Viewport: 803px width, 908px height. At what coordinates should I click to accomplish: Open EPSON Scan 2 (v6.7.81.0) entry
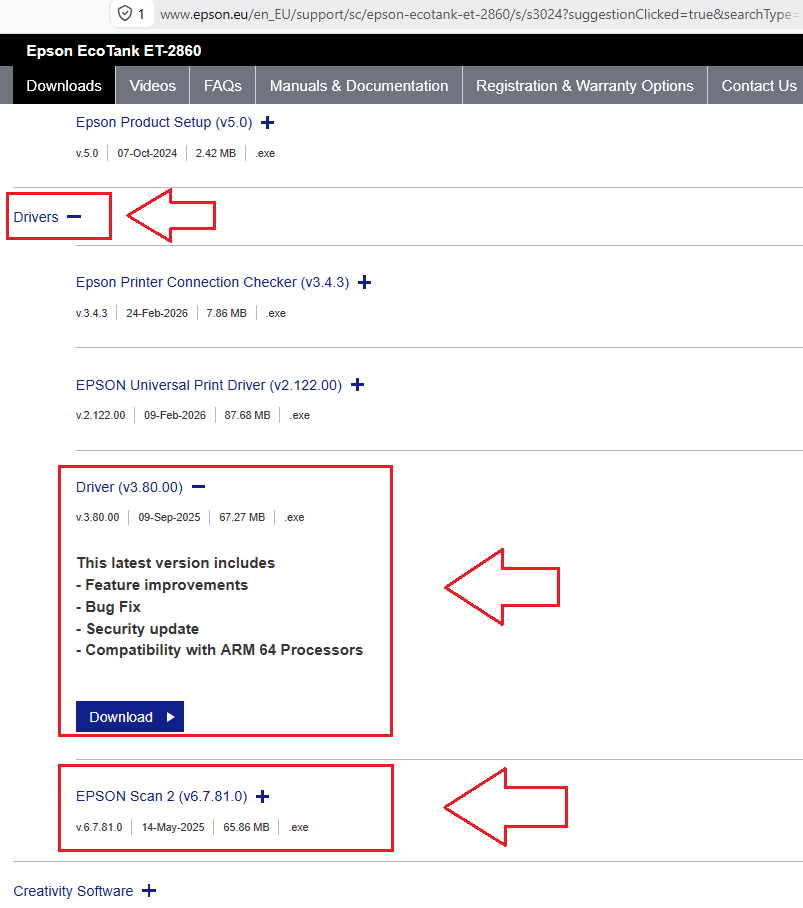pyautogui.click(x=162, y=796)
